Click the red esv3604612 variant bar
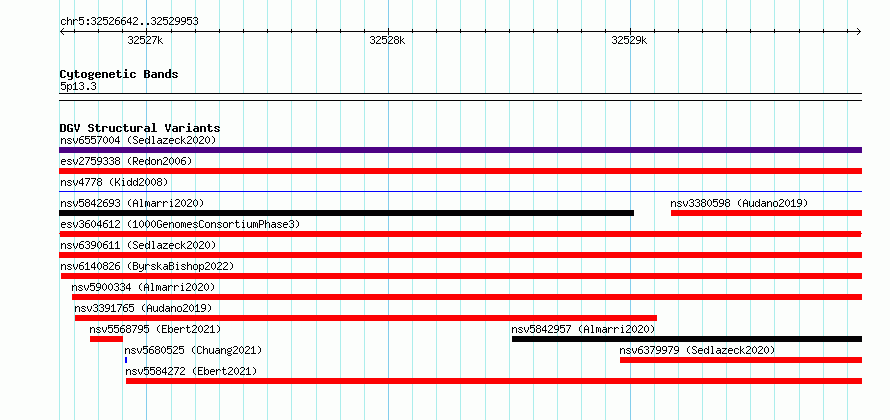890x420 pixels. pyautogui.click(x=460, y=234)
